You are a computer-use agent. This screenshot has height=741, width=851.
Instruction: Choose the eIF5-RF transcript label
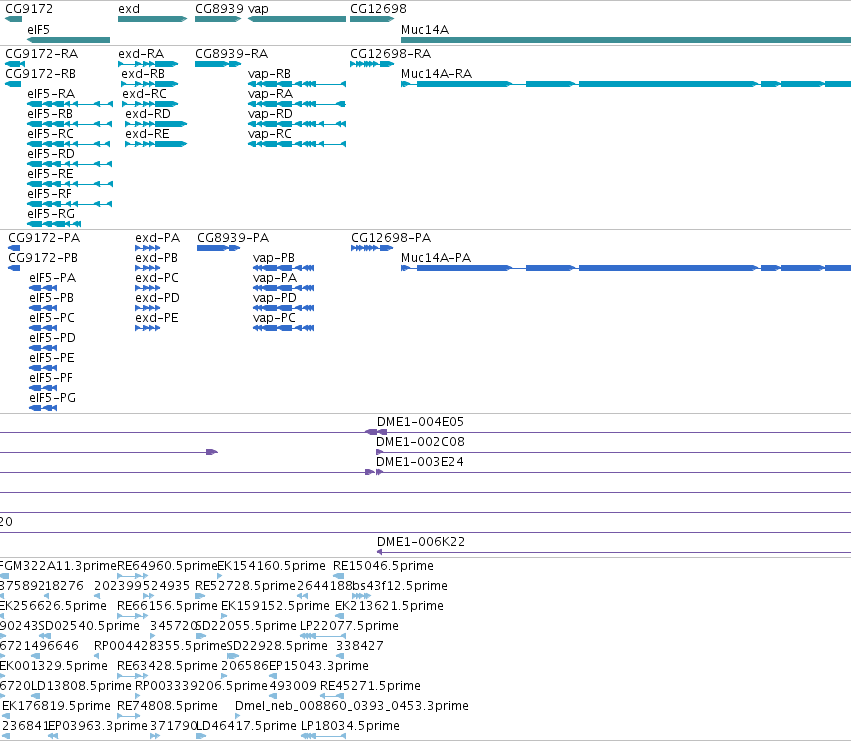[49, 194]
